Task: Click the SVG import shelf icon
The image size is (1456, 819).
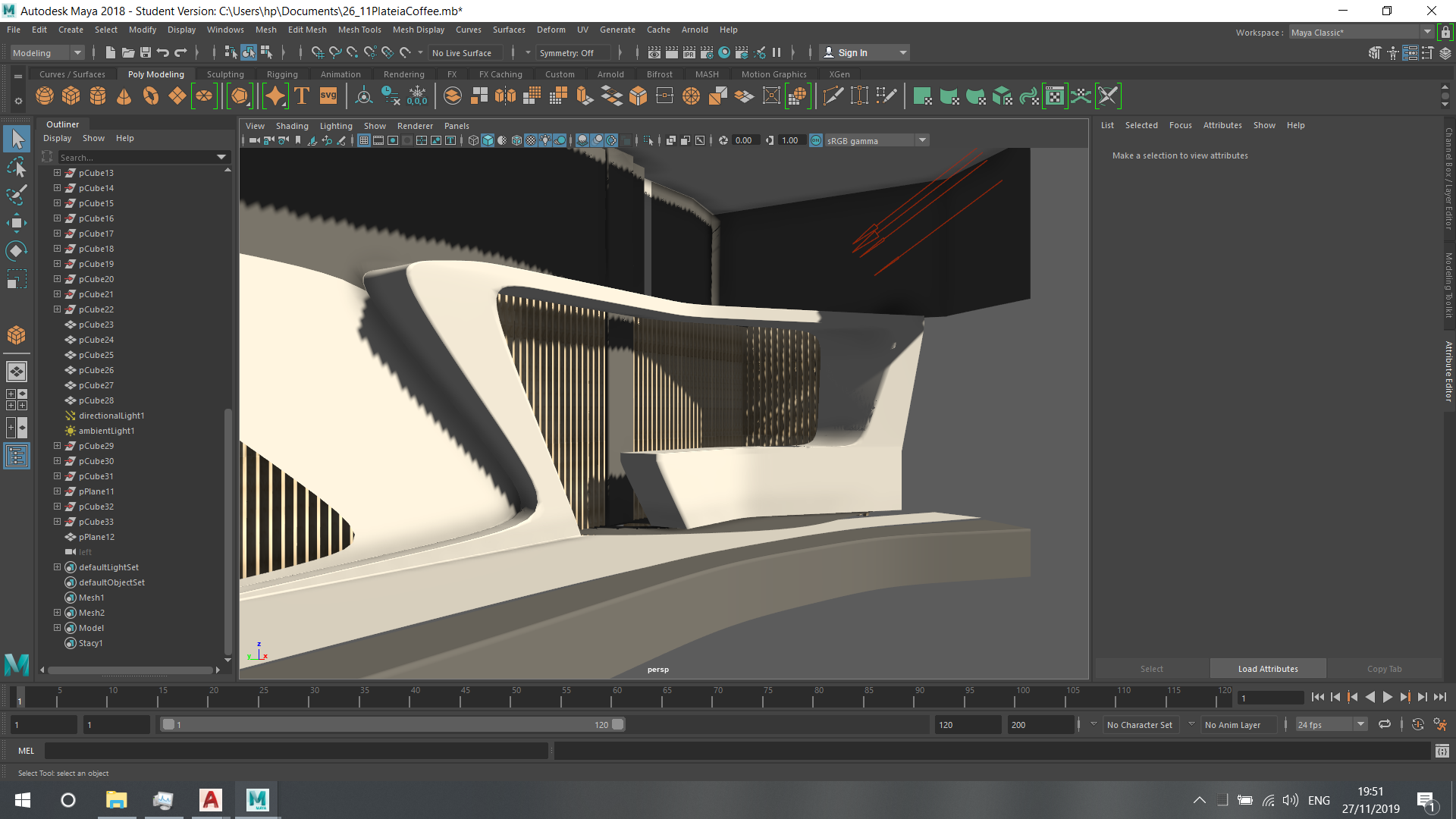Action: pyautogui.click(x=328, y=96)
